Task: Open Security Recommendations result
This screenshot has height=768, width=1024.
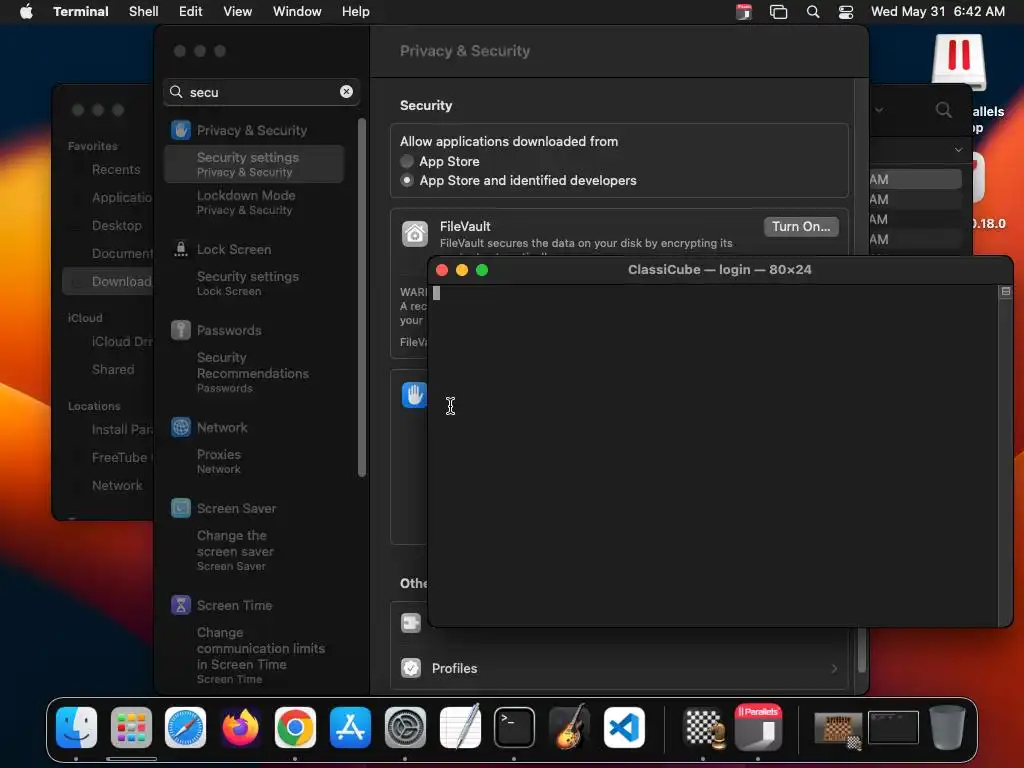Action: 253,372
